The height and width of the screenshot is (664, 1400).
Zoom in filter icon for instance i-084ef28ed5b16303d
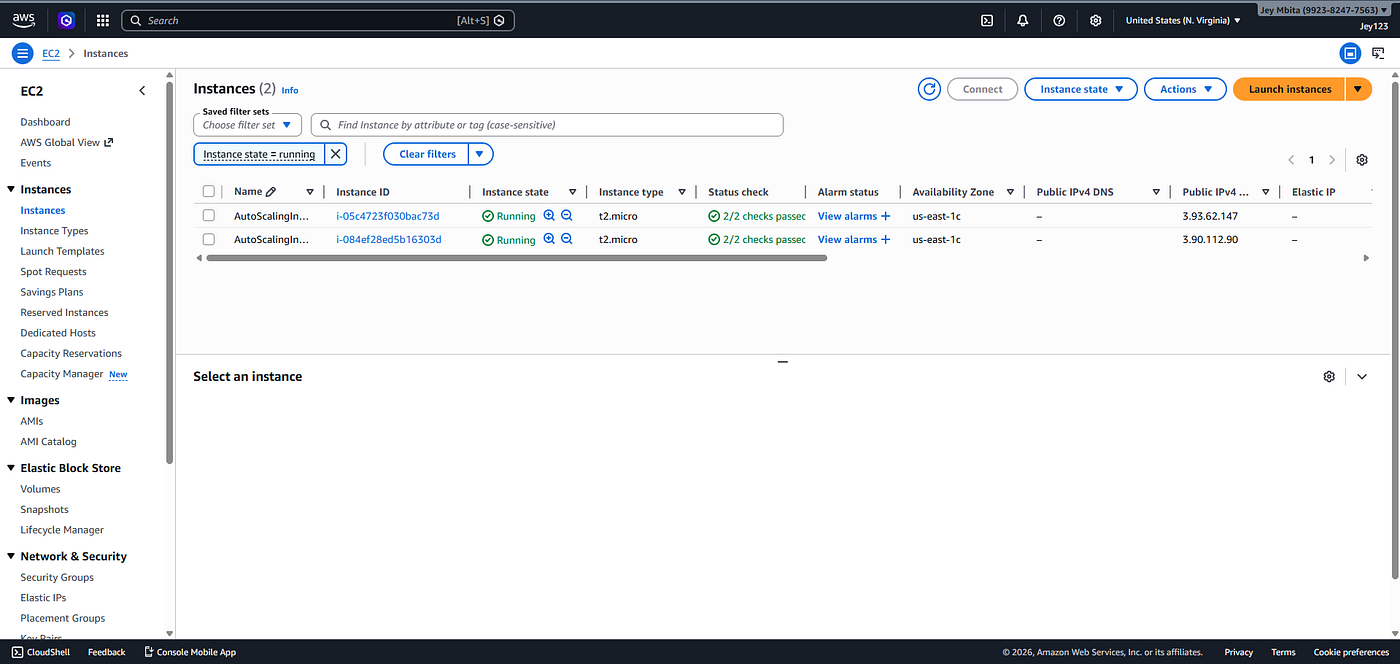pos(549,239)
